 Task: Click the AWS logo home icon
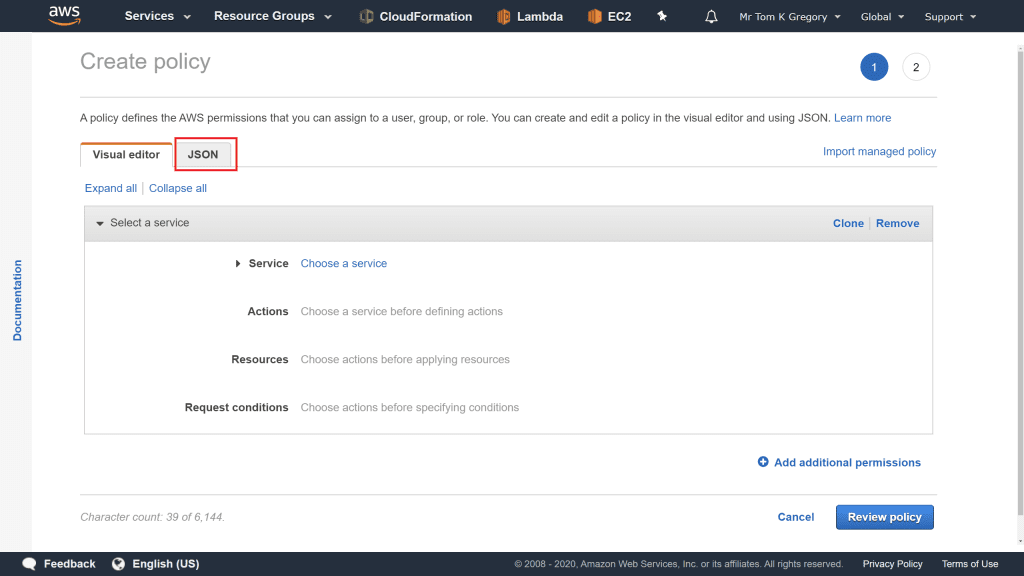64,16
